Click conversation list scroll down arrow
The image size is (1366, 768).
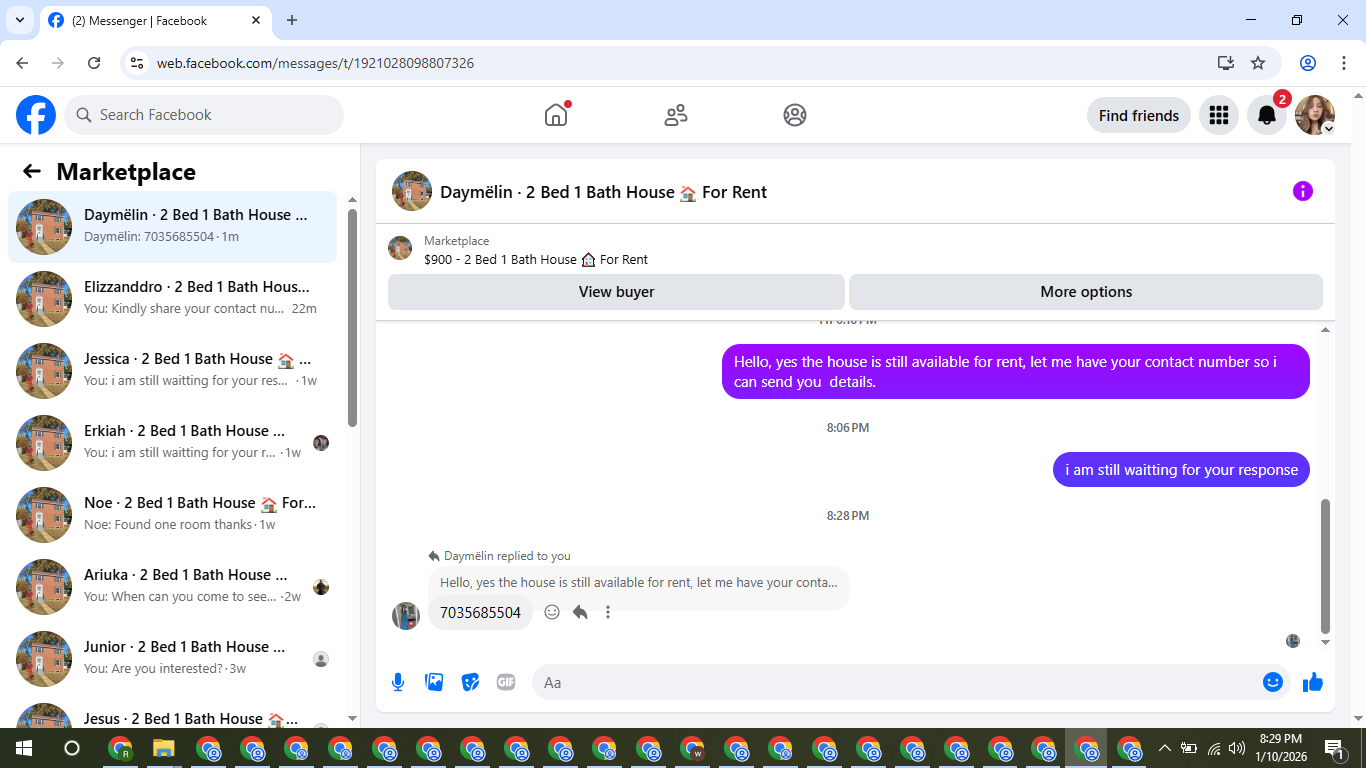352,718
